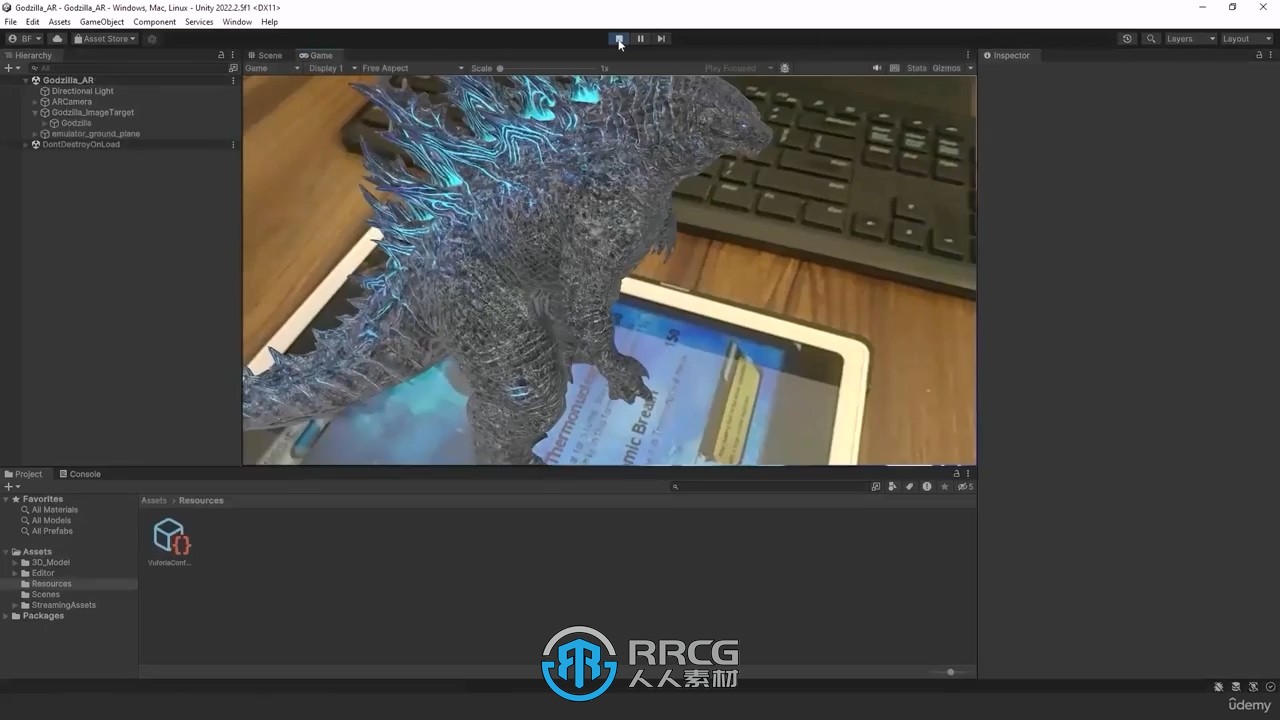Toggle the Stats overlay

[x=917, y=68]
